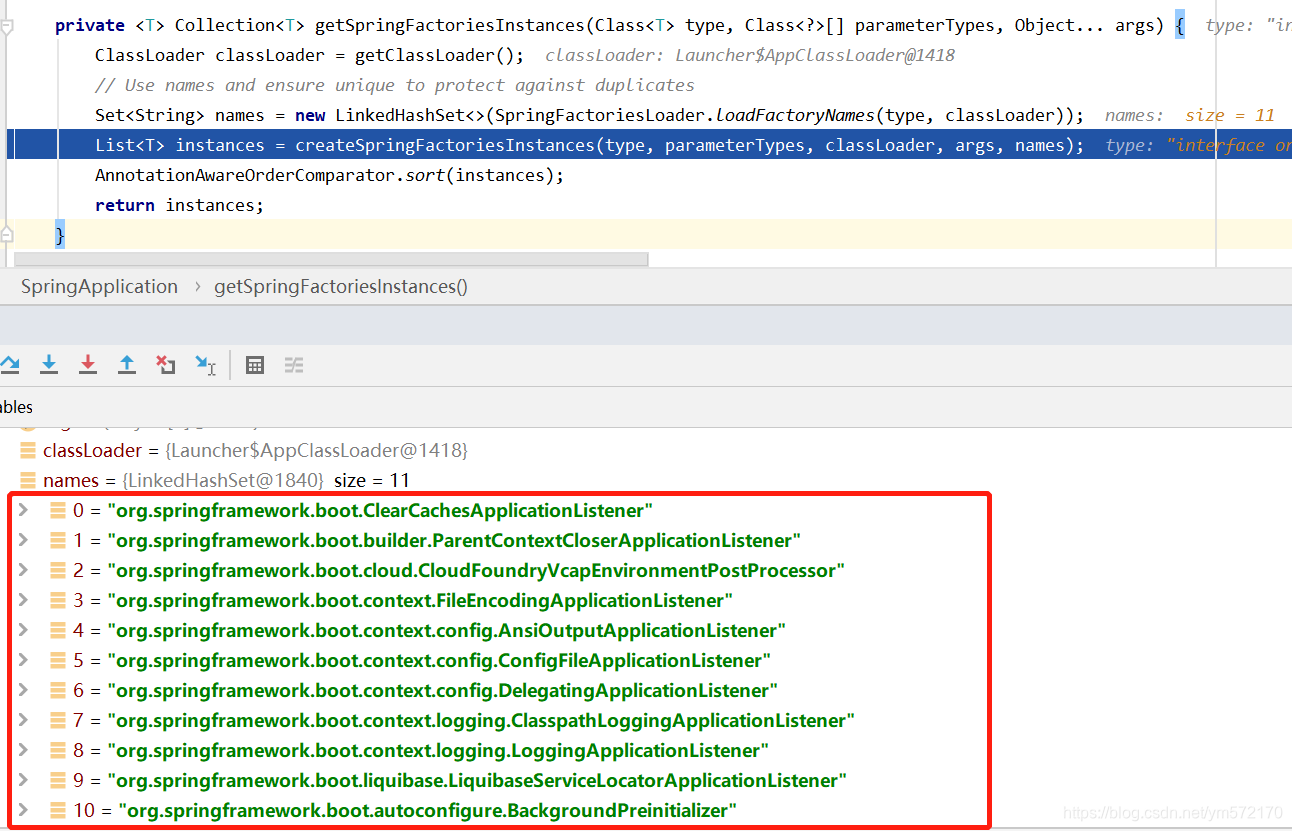Click the LoggingApplicationListener string value at index 8
Screen dimensions: 1292x831
(x=438, y=751)
